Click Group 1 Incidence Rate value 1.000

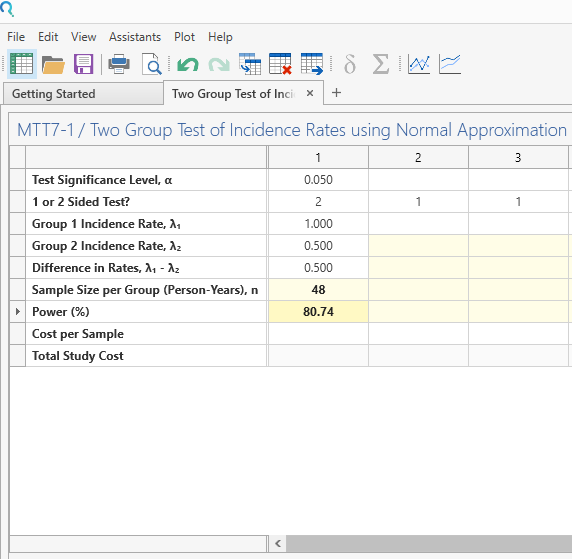point(318,224)
